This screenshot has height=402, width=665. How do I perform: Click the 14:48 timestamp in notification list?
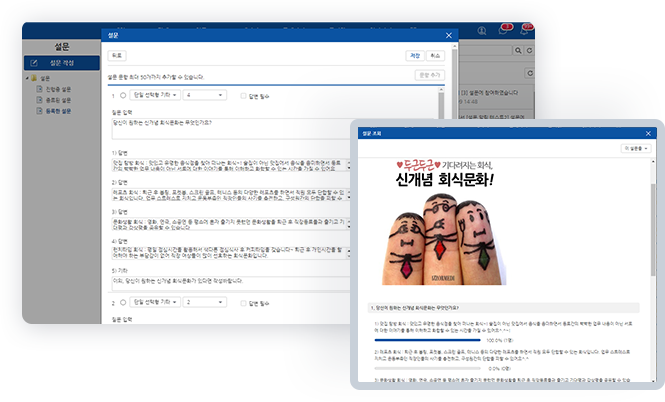[470, 102]
